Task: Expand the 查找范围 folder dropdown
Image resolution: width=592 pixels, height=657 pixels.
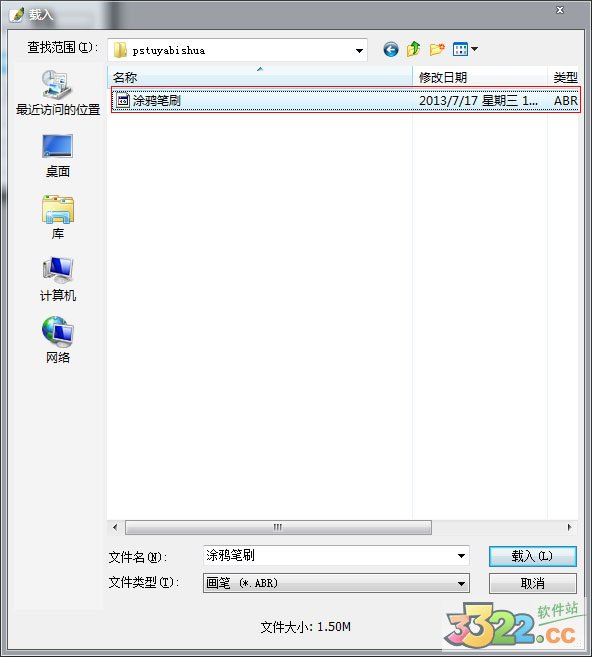Action: click(x=359, y=51)
